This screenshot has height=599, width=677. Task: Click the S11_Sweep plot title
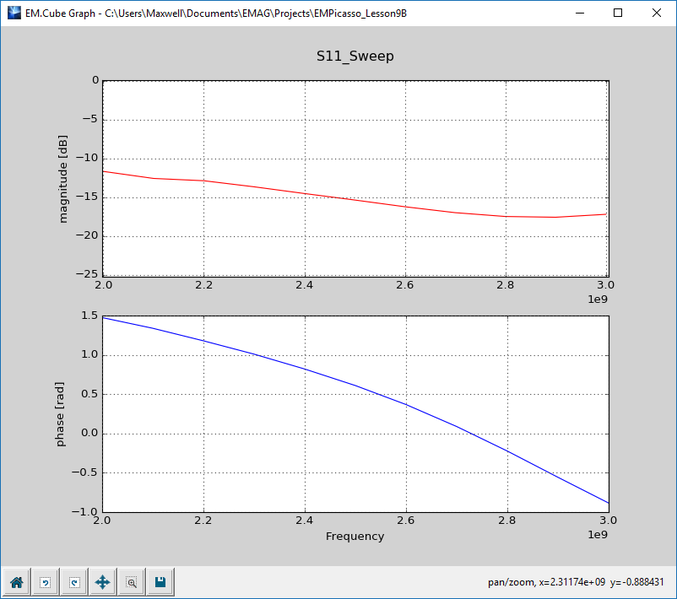[355, 56]
